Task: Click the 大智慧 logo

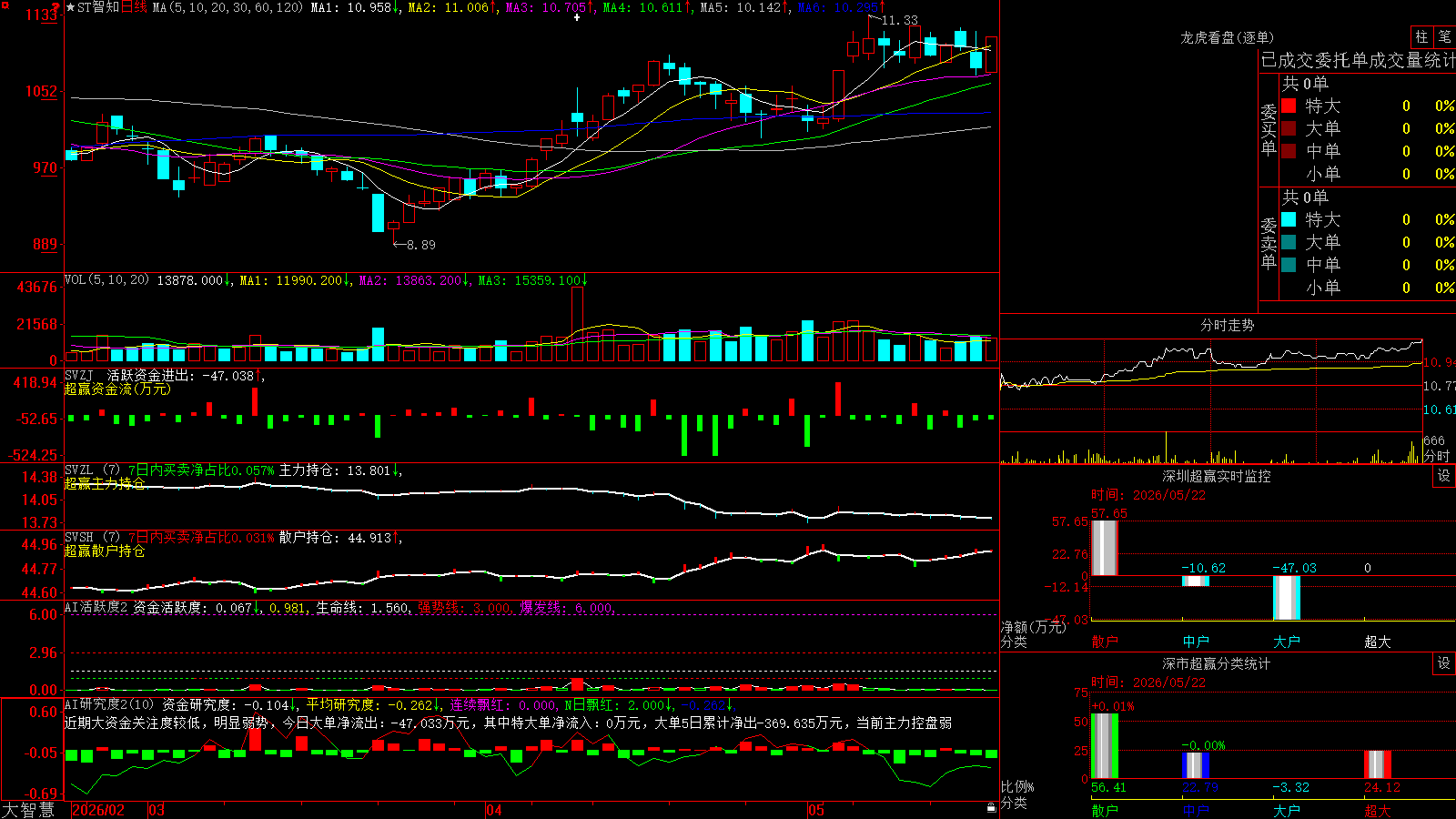Action: 28,810
